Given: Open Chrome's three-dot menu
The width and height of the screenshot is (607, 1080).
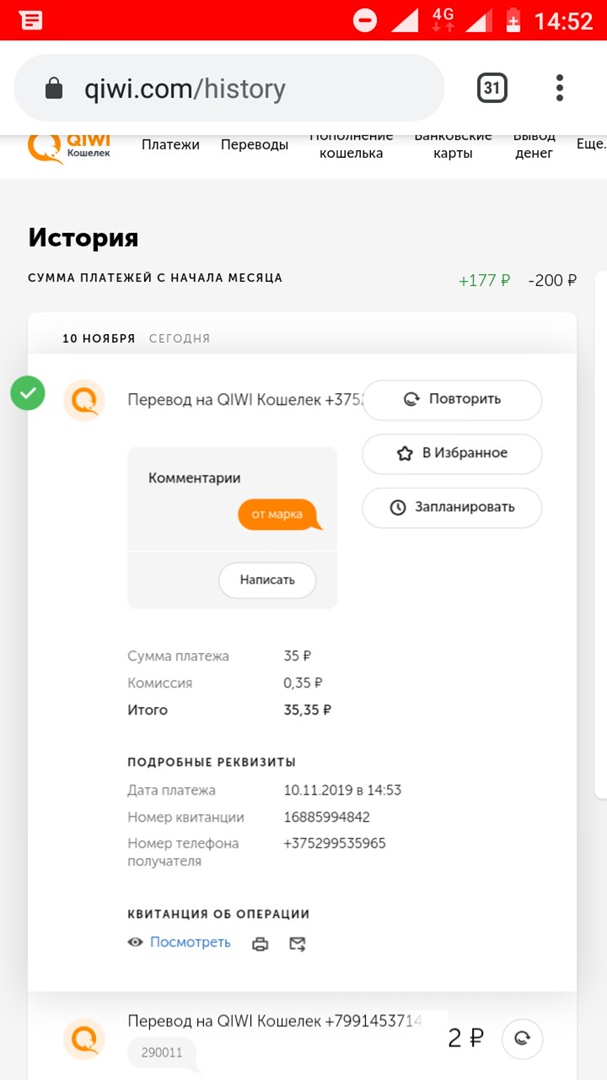Looking at the screenshot, I should [560, 88].
